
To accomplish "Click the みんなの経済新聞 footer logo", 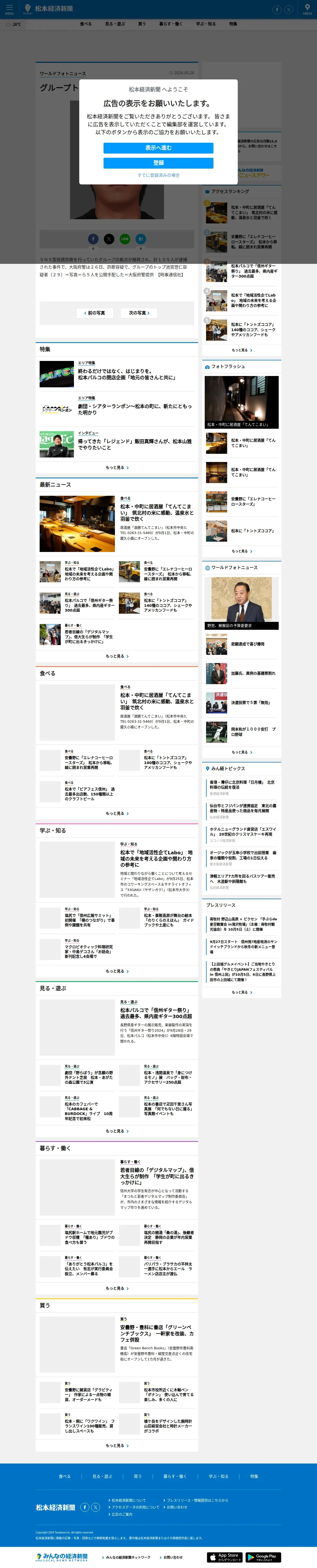I will [x=62, y=1556].
